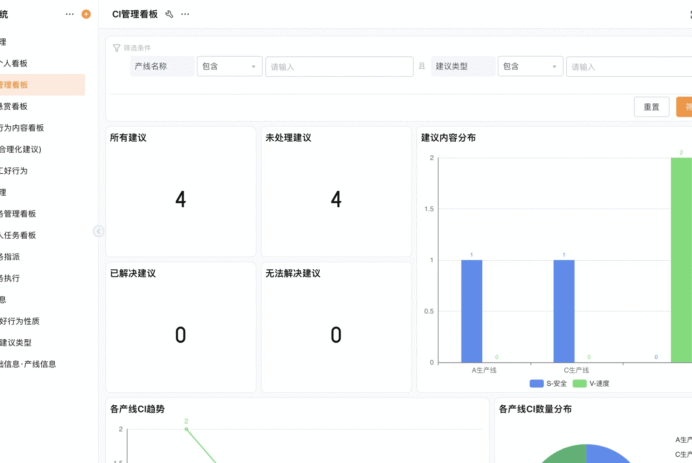692x463 pixels.
Task: Click the CI管理看板 page title
Action: point(135,14)
